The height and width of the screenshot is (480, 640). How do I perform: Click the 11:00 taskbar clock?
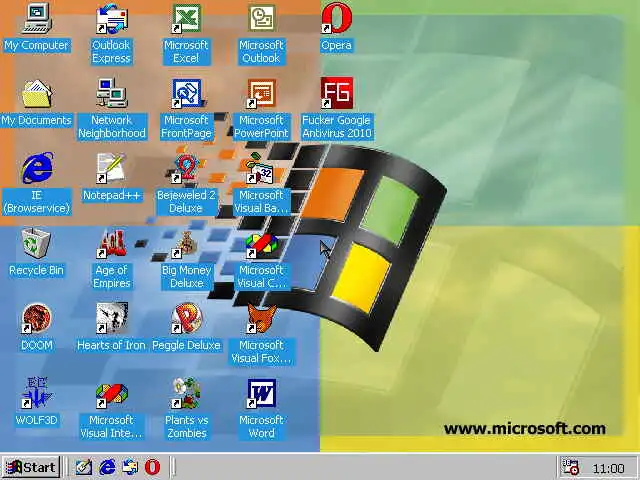(x=608, y=468)
